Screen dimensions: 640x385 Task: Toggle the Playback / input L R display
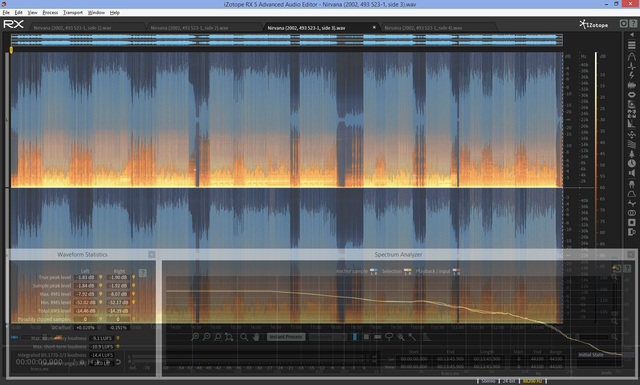point(456,272)
